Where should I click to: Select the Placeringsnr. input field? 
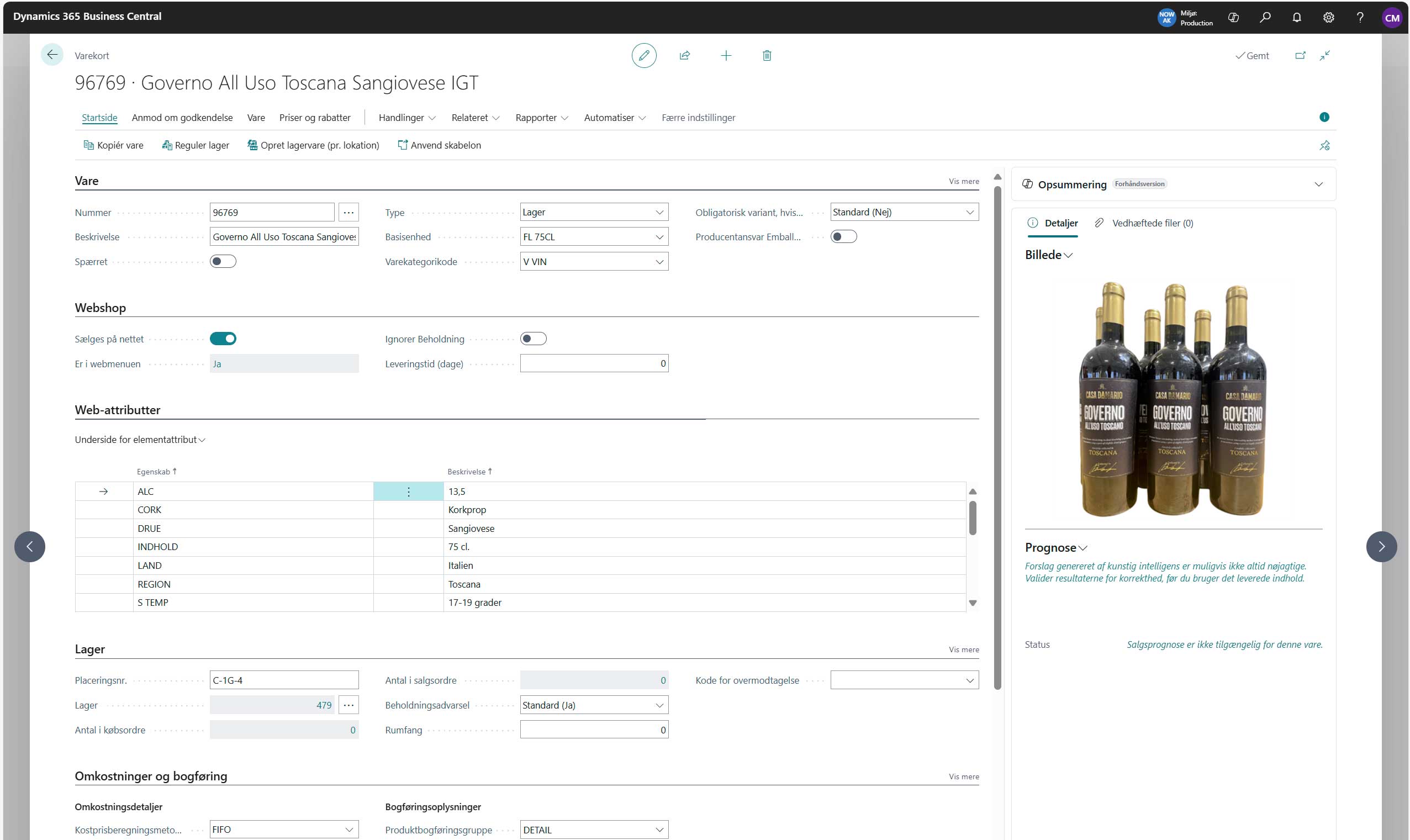[x=283, y=679]
